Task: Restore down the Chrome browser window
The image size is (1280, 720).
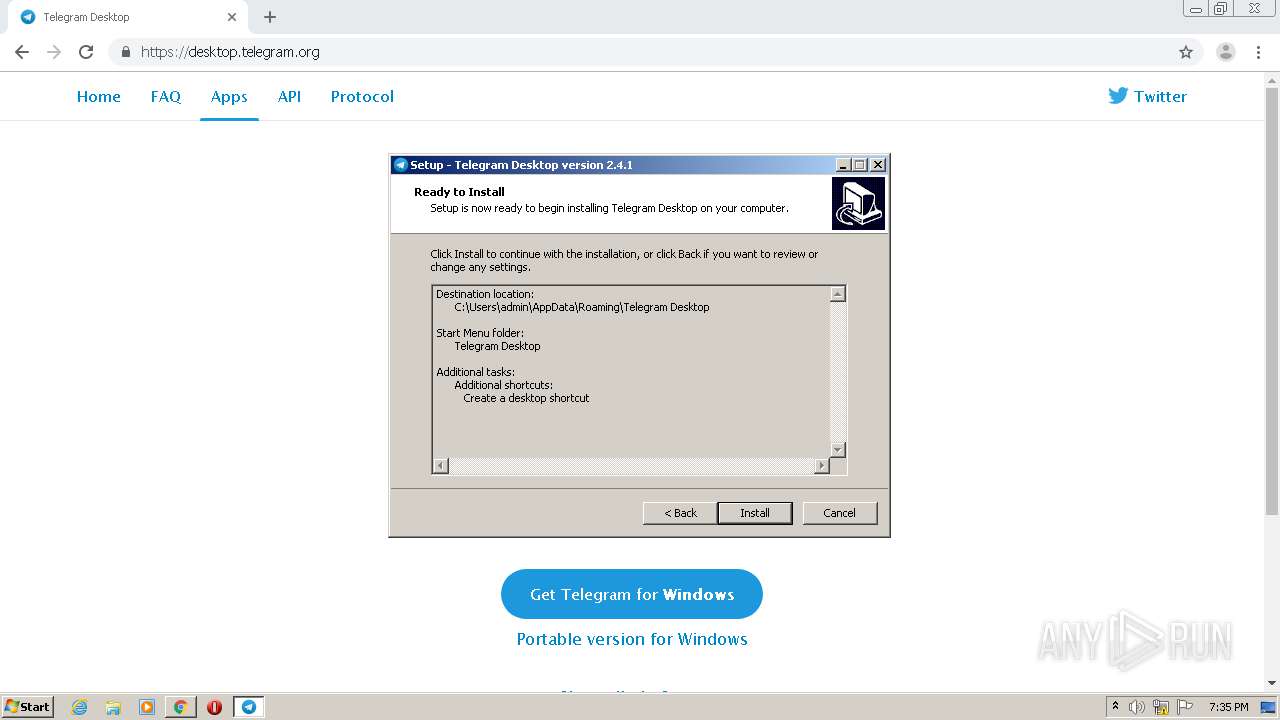Action: (x=1221, y=9)
